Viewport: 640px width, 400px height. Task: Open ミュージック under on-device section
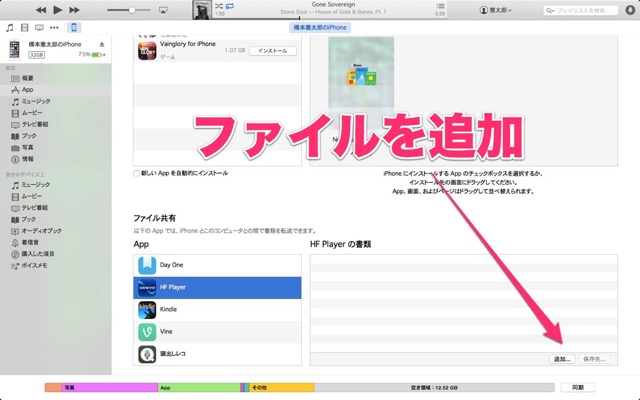click(x=56, y=185)
